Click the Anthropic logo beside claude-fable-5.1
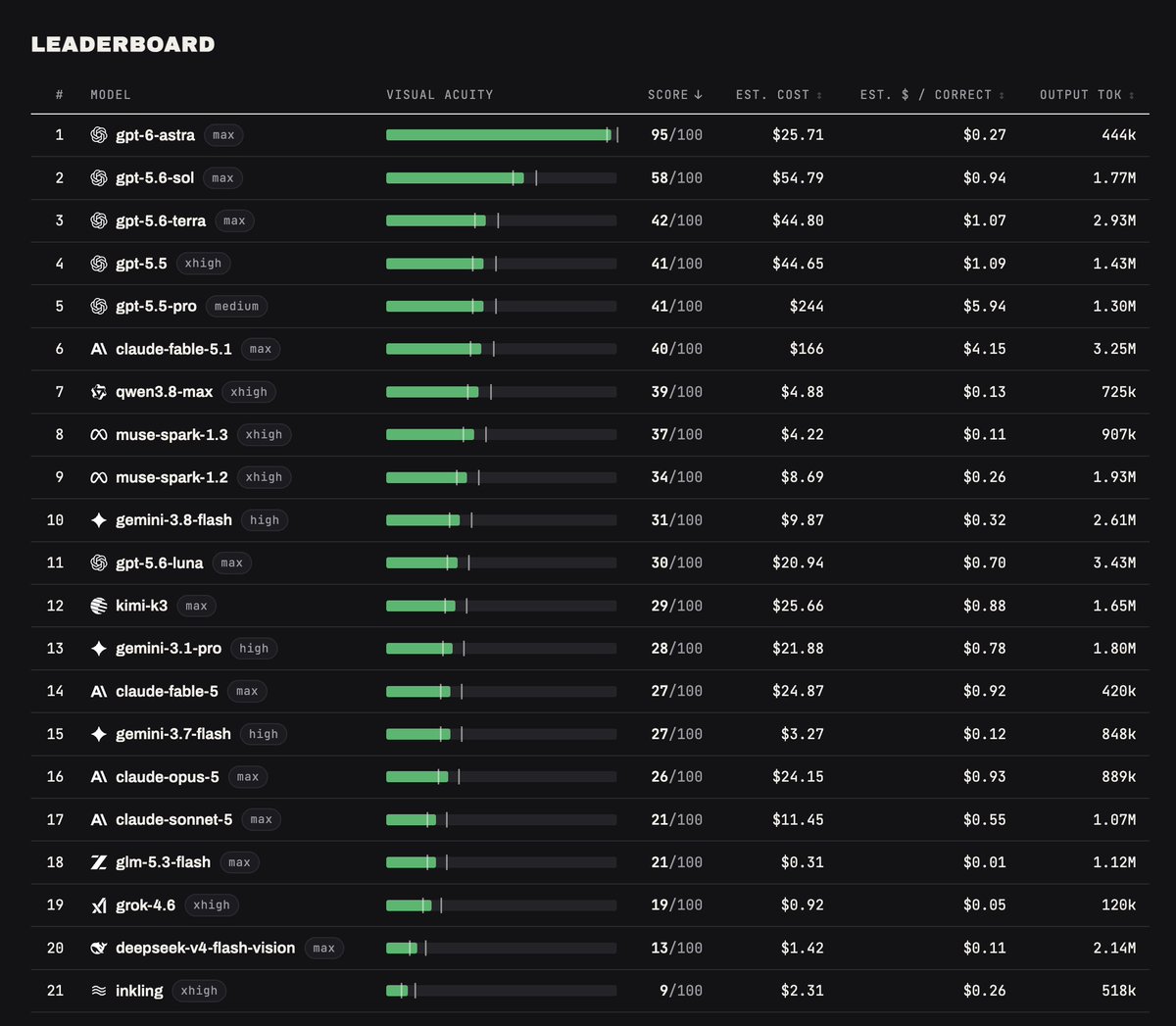 click(x=99, y=349)
